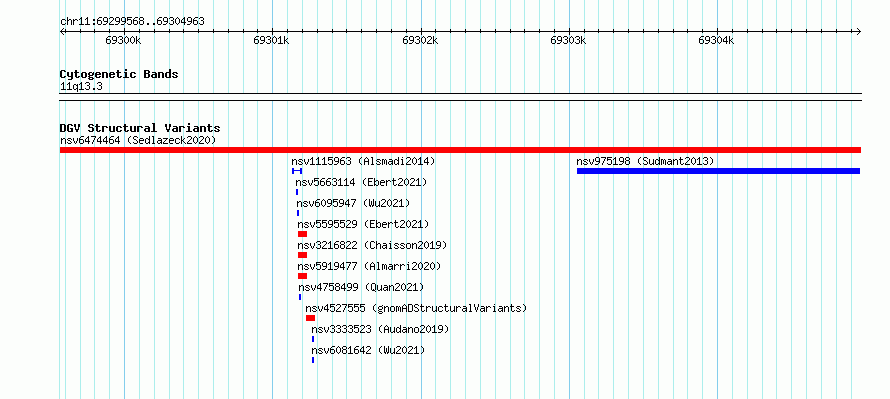Viewport: 890px width, 399px height.
Task: Click the nsv5595529 (Ebert2021) label
Action: pyautogui.click(x=363, y=224)
